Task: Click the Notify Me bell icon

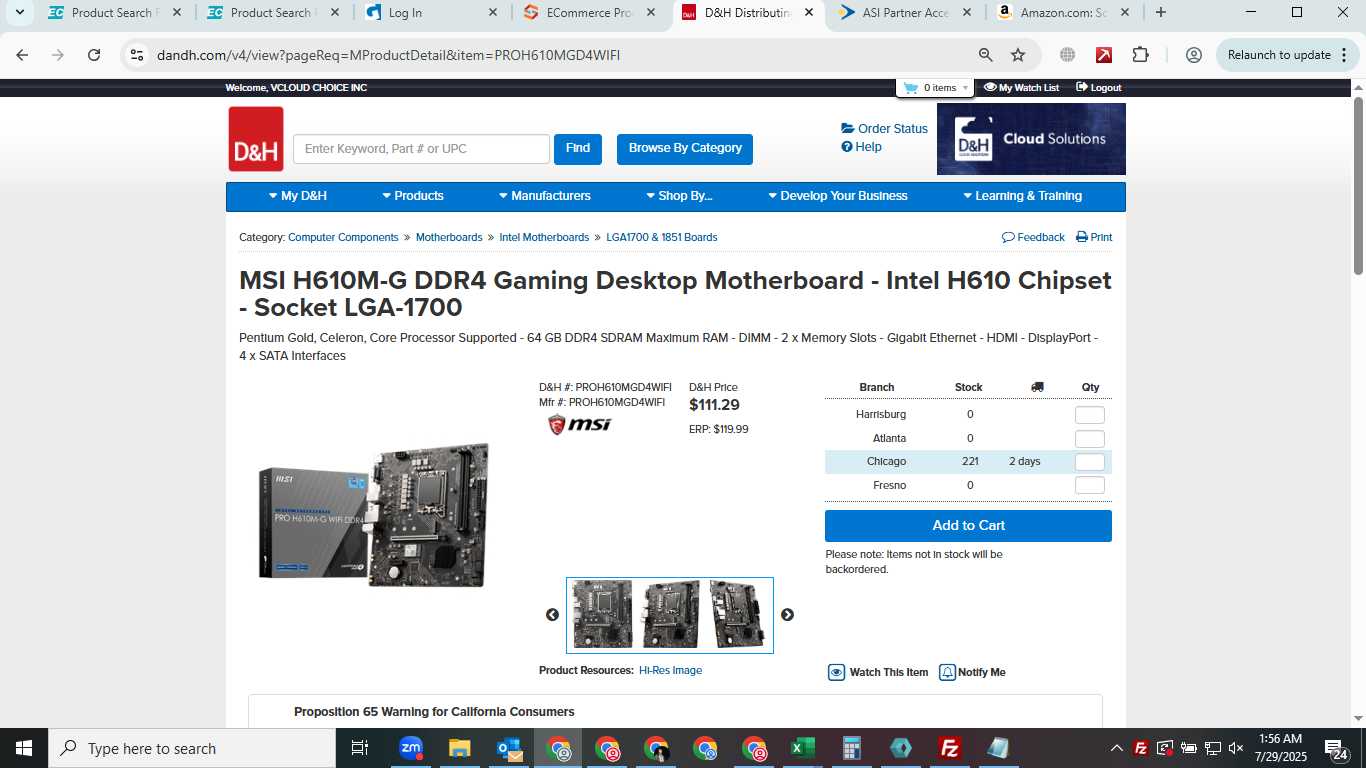Action: click(947, 672)
